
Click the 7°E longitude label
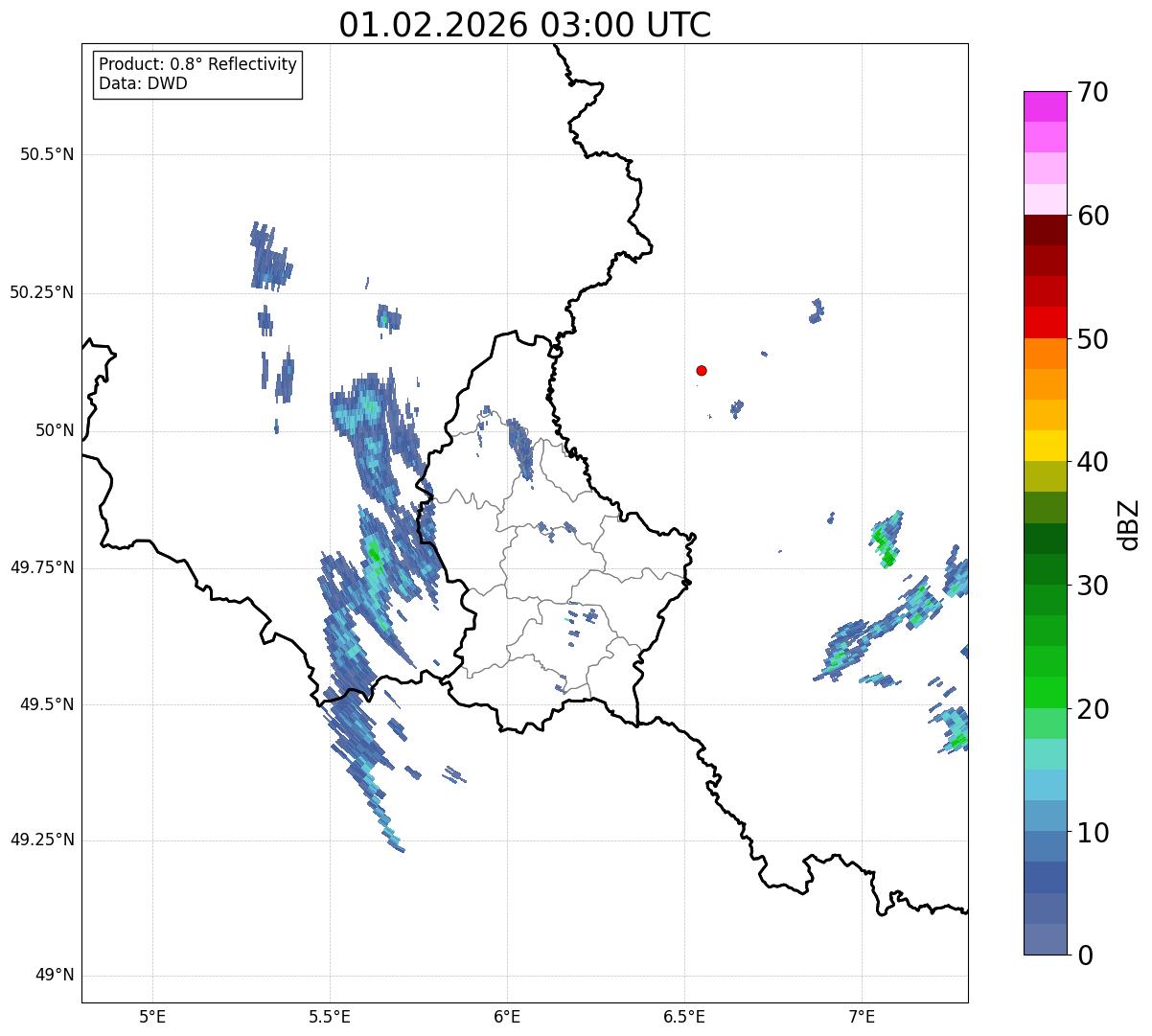[x=862, y=1016]
